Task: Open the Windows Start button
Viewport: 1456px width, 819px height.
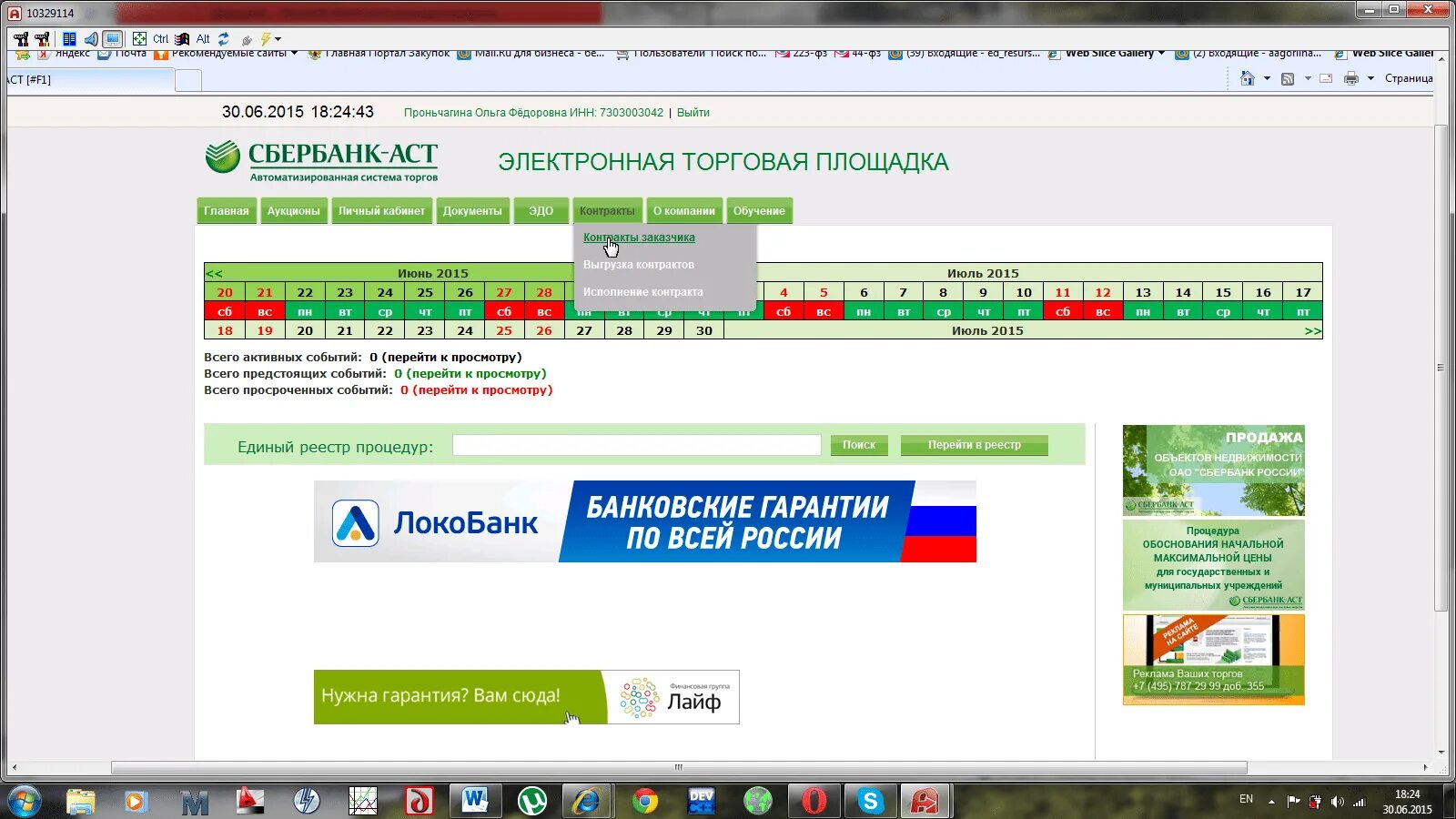Action: (x=25, y=802)
